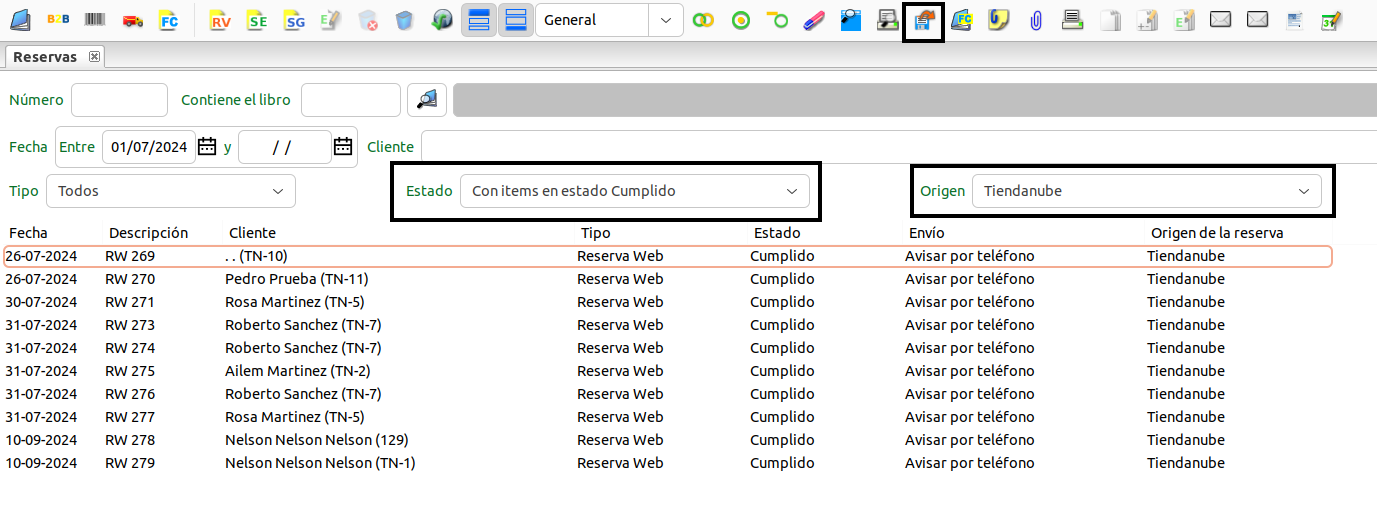Open the RV note icon
The width and height of the screenshot is (1377, 514).
(x=221, y=20)
